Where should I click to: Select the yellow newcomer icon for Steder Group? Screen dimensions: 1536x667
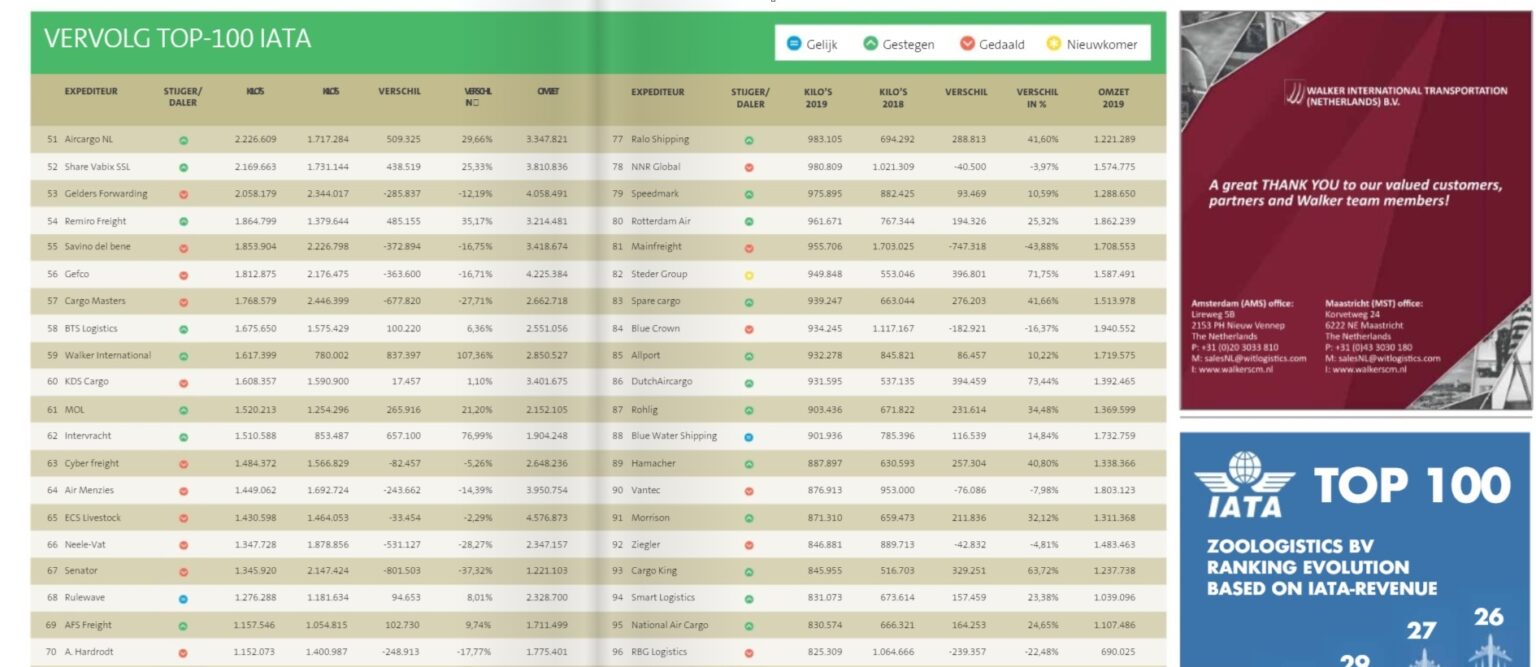pyautogui.click(x=749, y=275)
